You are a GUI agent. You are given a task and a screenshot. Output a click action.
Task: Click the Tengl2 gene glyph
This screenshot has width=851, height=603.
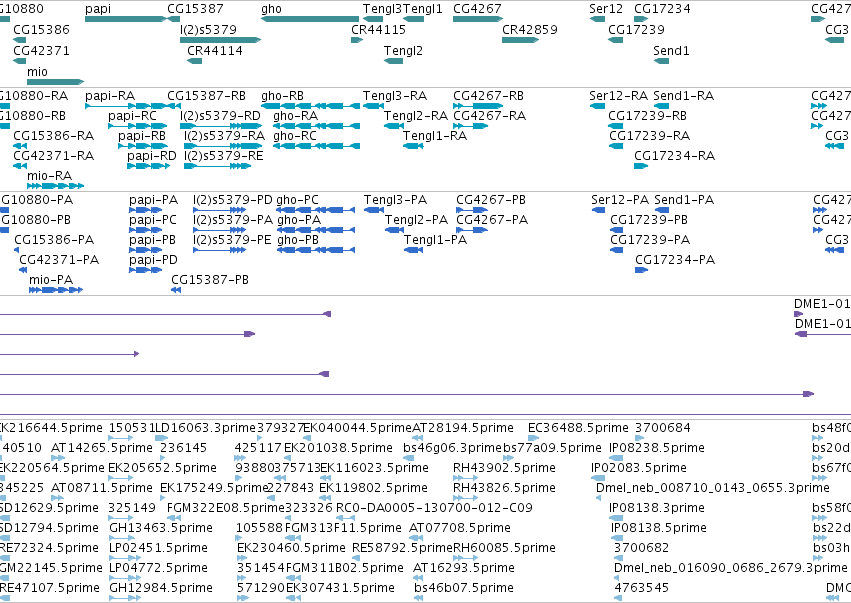click(x=393, y=61)
